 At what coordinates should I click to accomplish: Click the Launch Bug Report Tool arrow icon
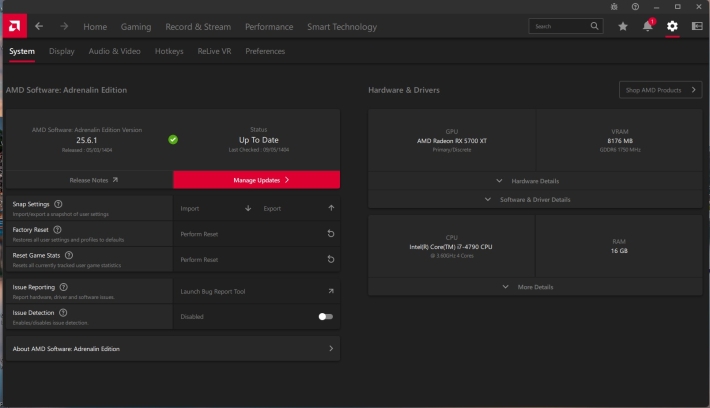331,291
